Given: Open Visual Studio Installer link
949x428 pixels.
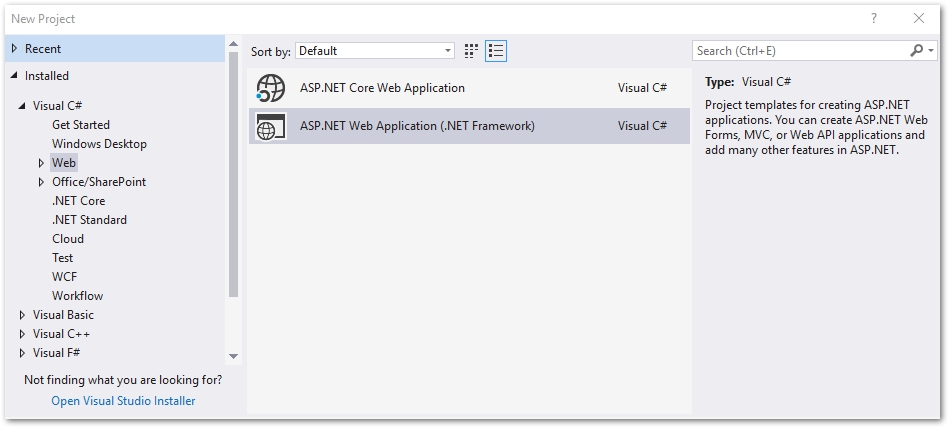Looking at the screenshot, I should (123, 401).
